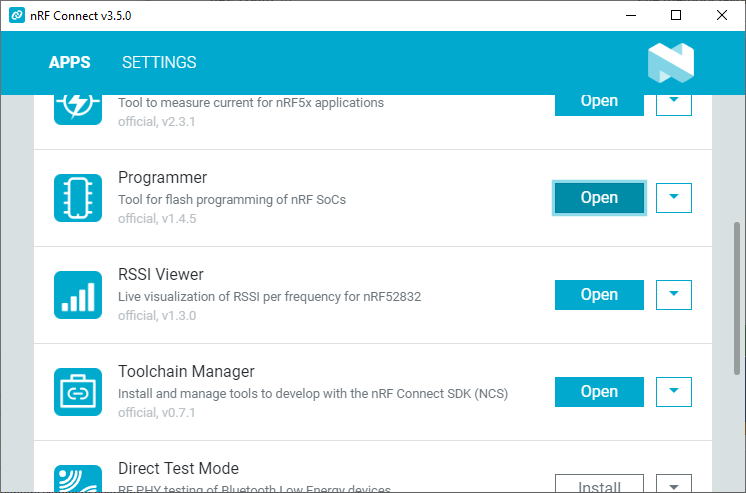Click the Programmer chip icon
Image resolution: width=746 pixels, height=493 pixels.
pyautogui.click(x=78, y=198)
